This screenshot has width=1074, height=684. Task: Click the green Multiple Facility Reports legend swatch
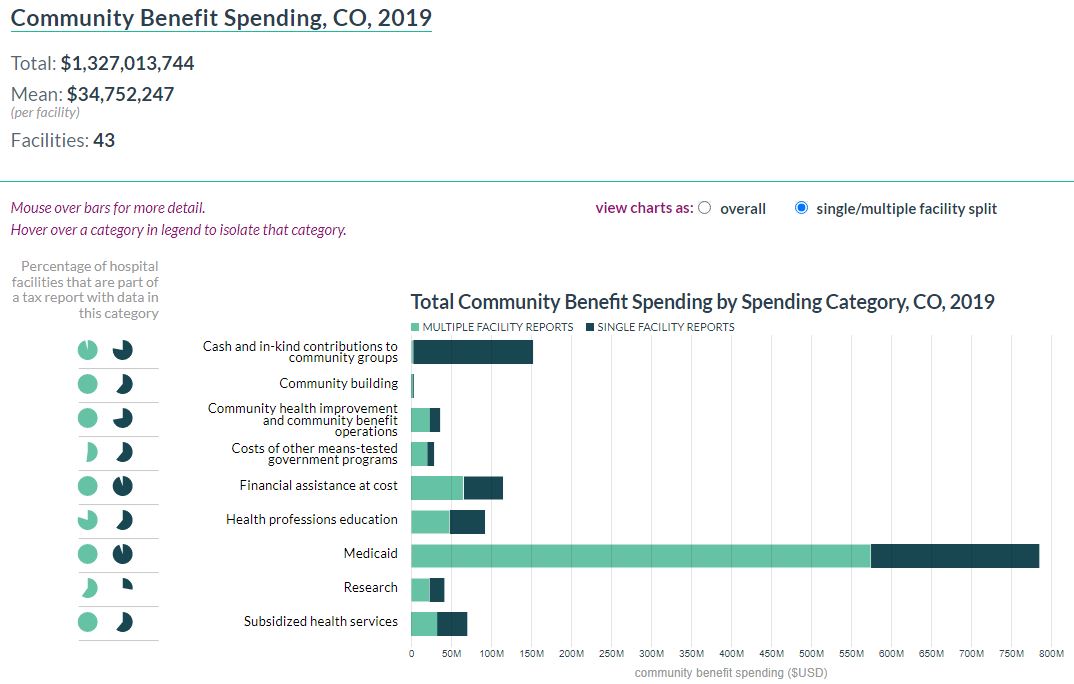click(416, 327)
